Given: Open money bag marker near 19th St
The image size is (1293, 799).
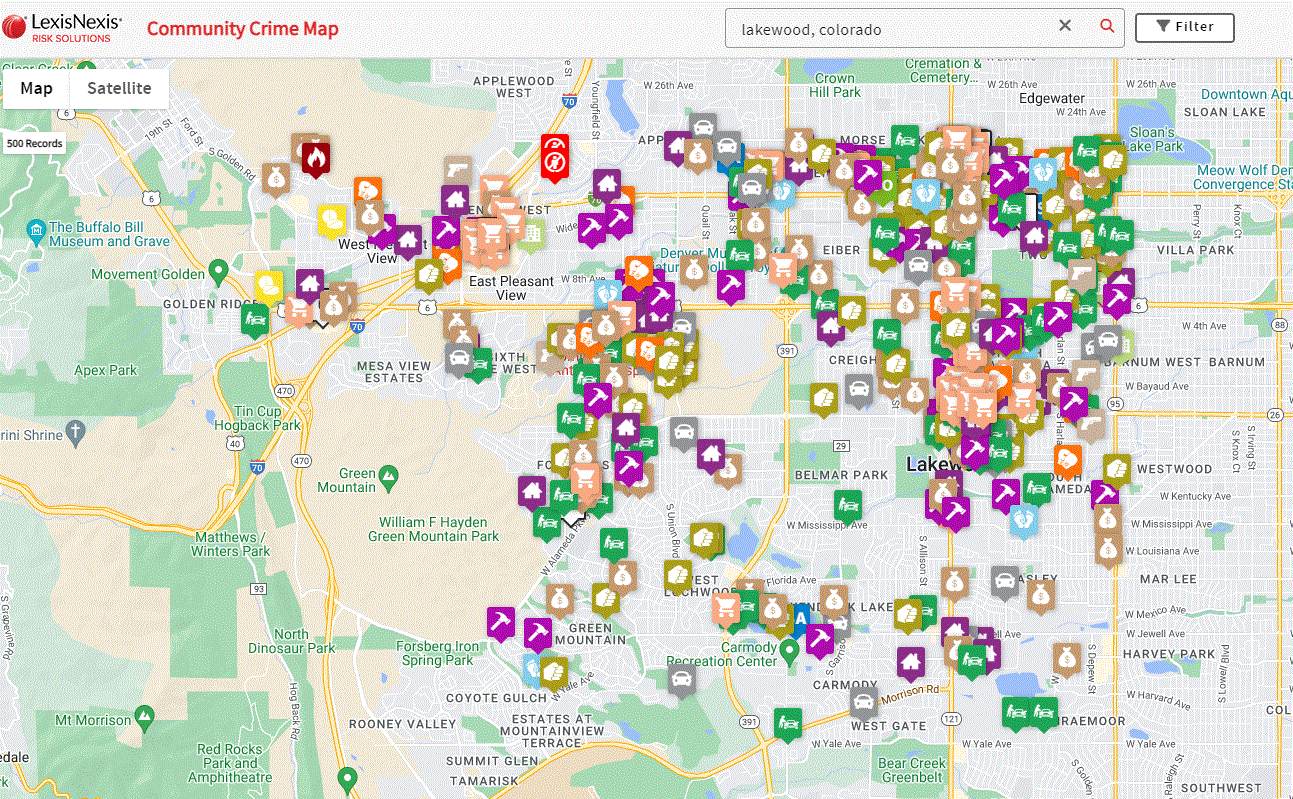Looking at the screenshot, I should coord(277,177).
